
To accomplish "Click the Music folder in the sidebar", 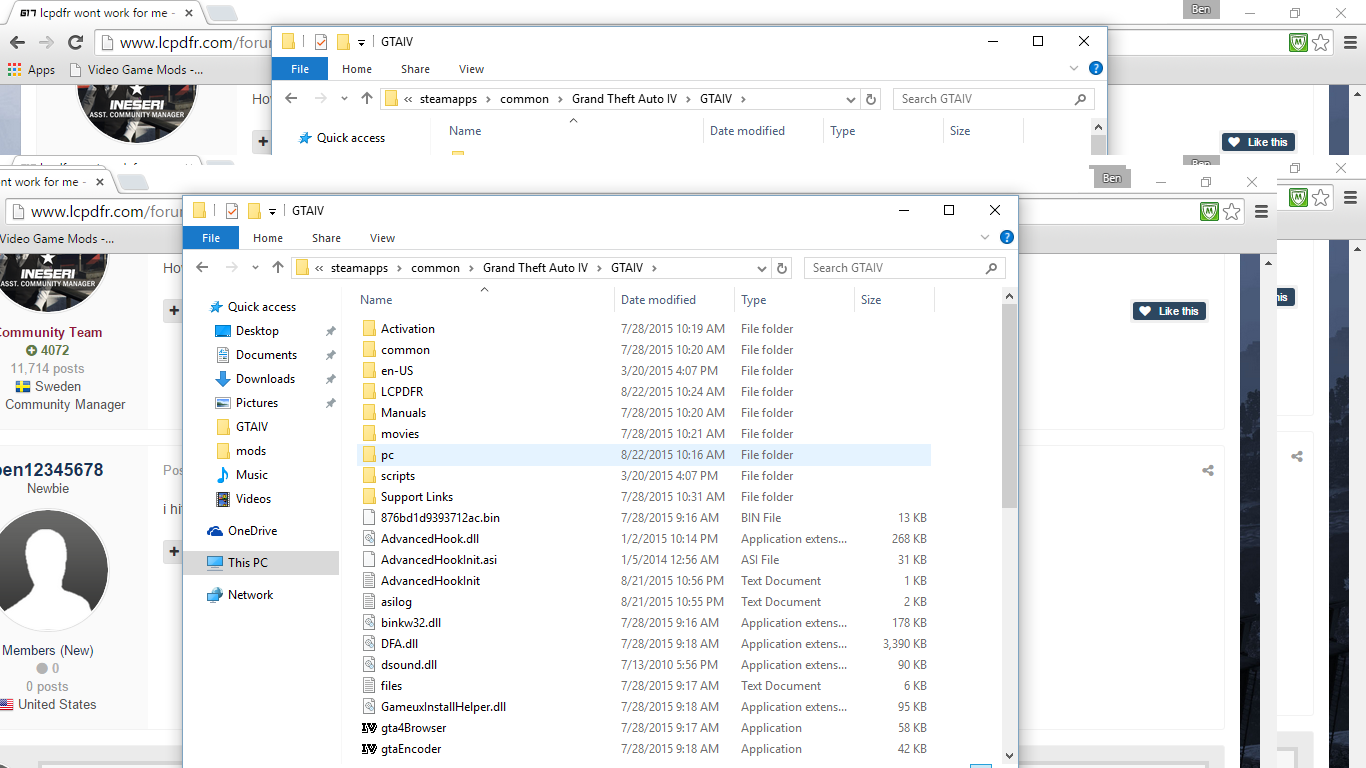I will pos(251,475).
